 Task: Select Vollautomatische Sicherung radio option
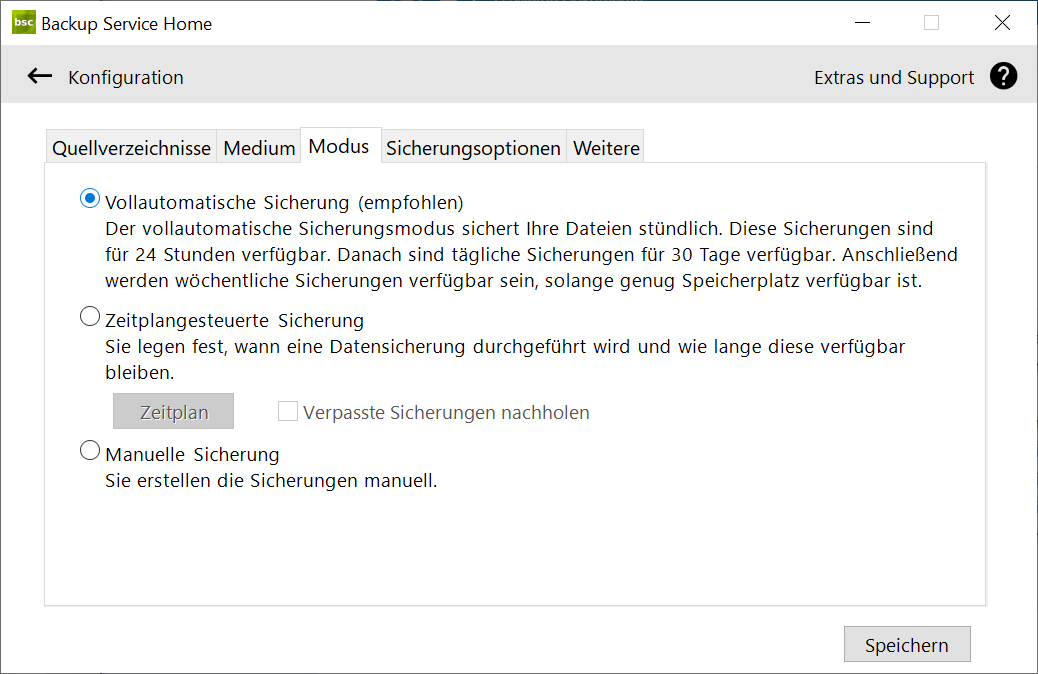(90, 199)
